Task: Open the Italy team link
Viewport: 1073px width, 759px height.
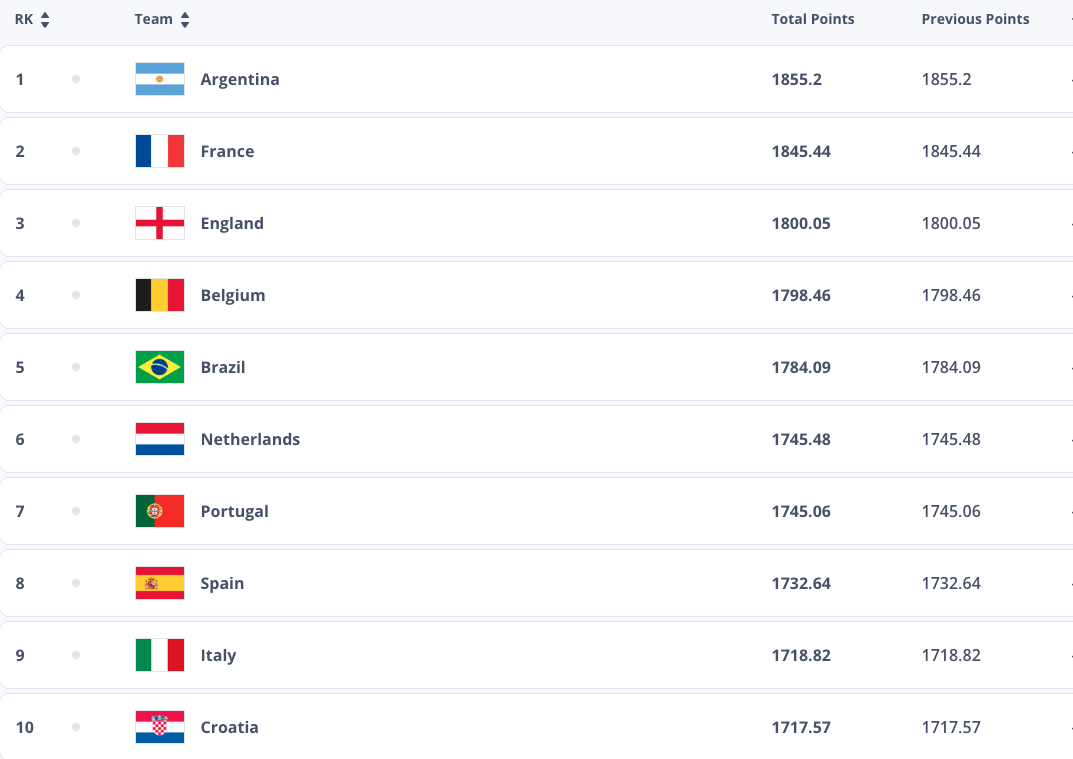Action: pyautogui.click(x=218, y=656)
